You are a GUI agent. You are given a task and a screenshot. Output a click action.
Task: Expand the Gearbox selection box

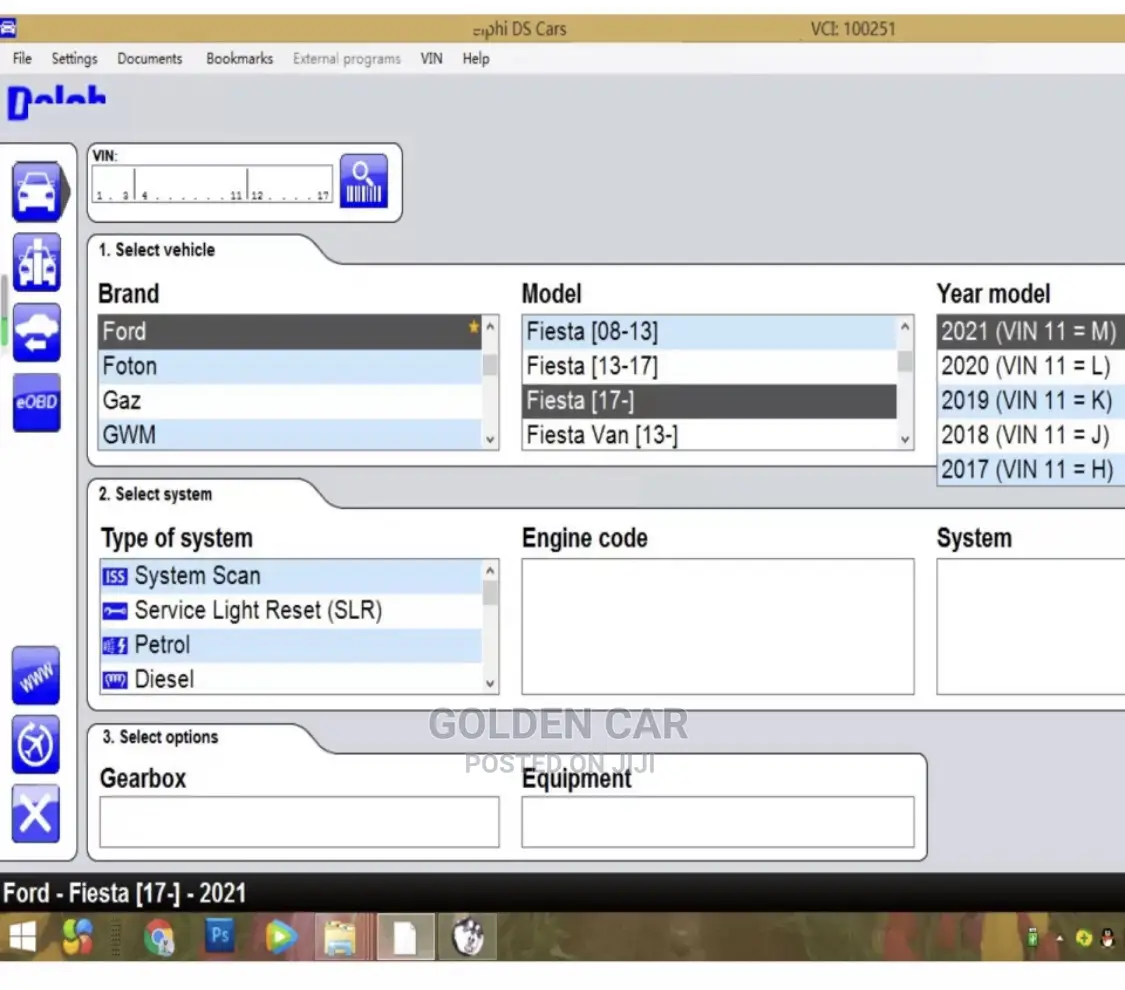[x=299, y=821]
